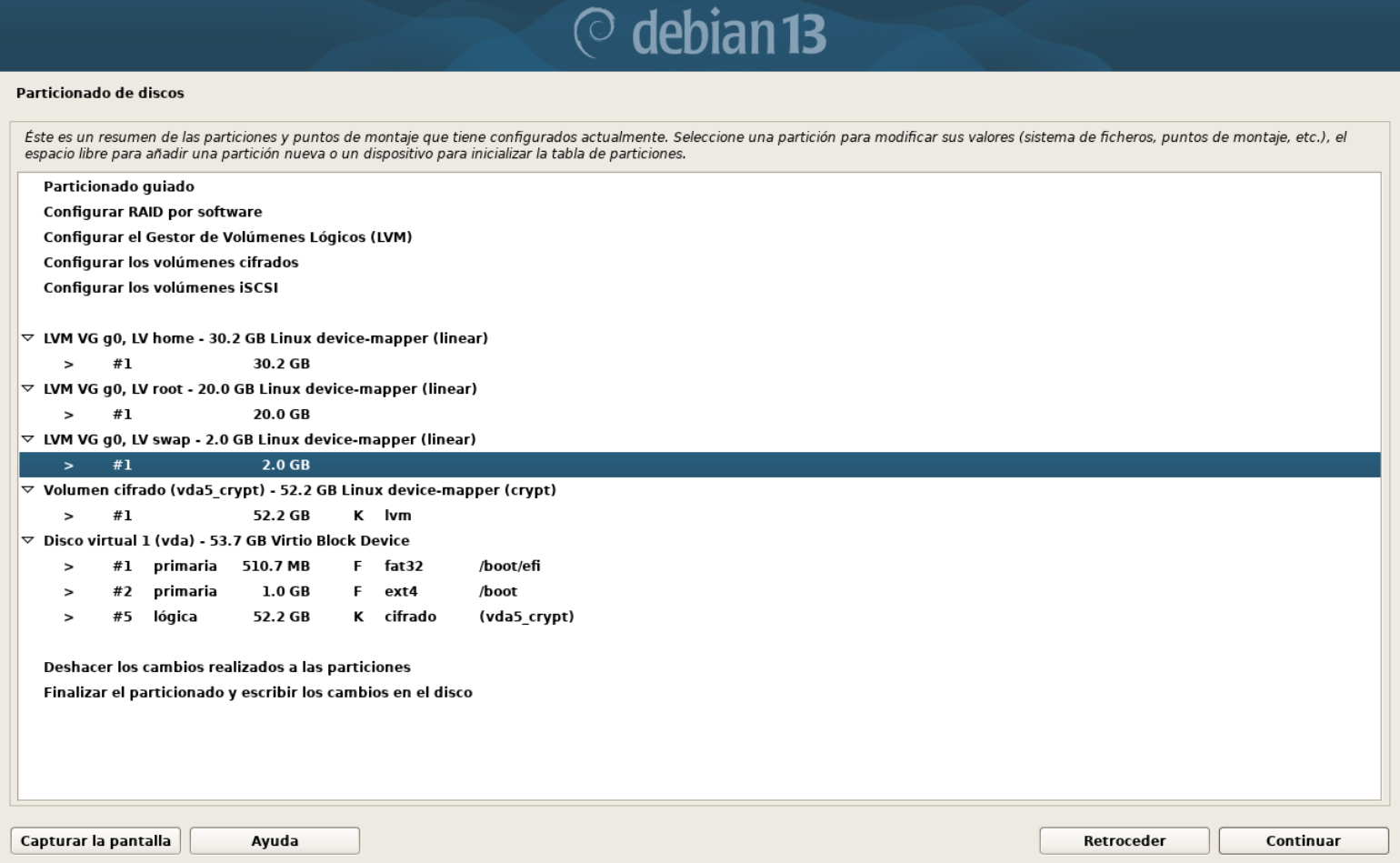The width and height of the screenshot is (1400, 863).
Task: Collapse Disco virtual 1 (vda) triangle
Action: pyautogui.click(x=27, y=541)
